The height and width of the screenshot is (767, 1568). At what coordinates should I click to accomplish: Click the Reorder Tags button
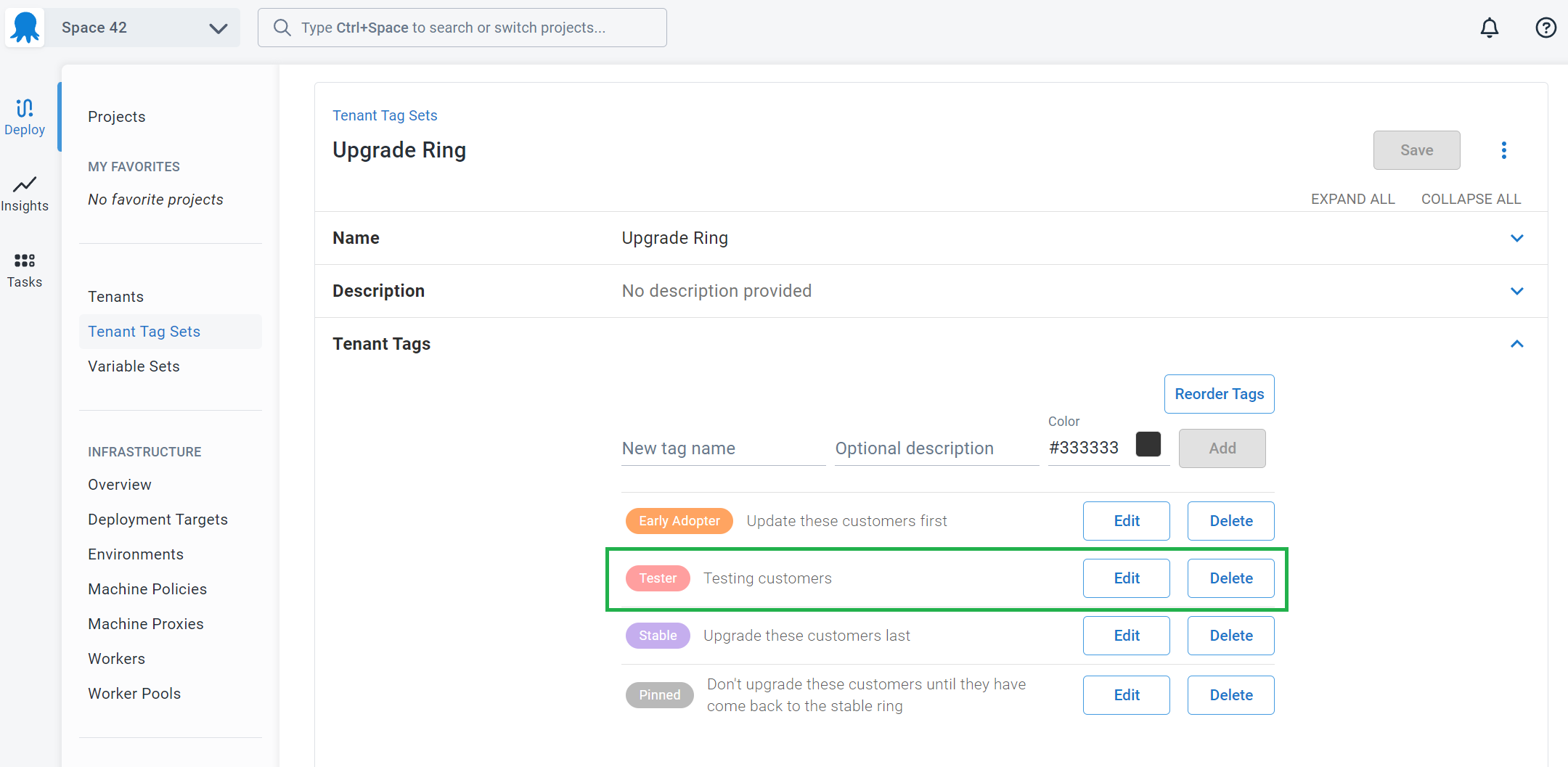1219,394
